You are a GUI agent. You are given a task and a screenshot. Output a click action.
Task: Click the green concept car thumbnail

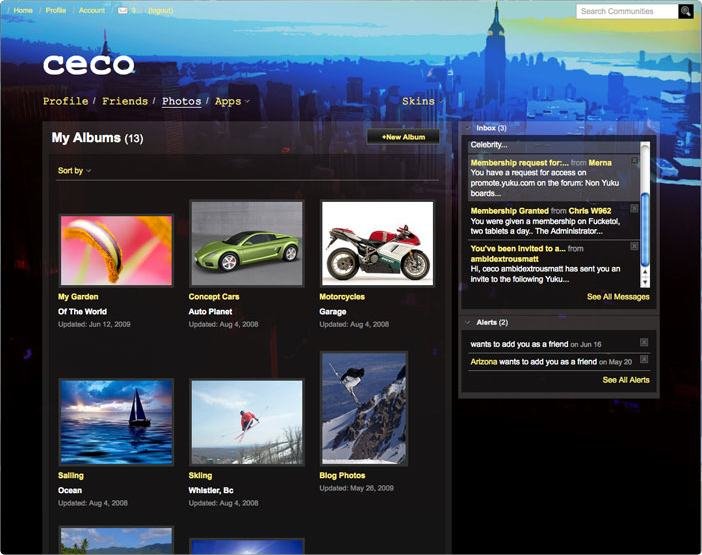247,243
